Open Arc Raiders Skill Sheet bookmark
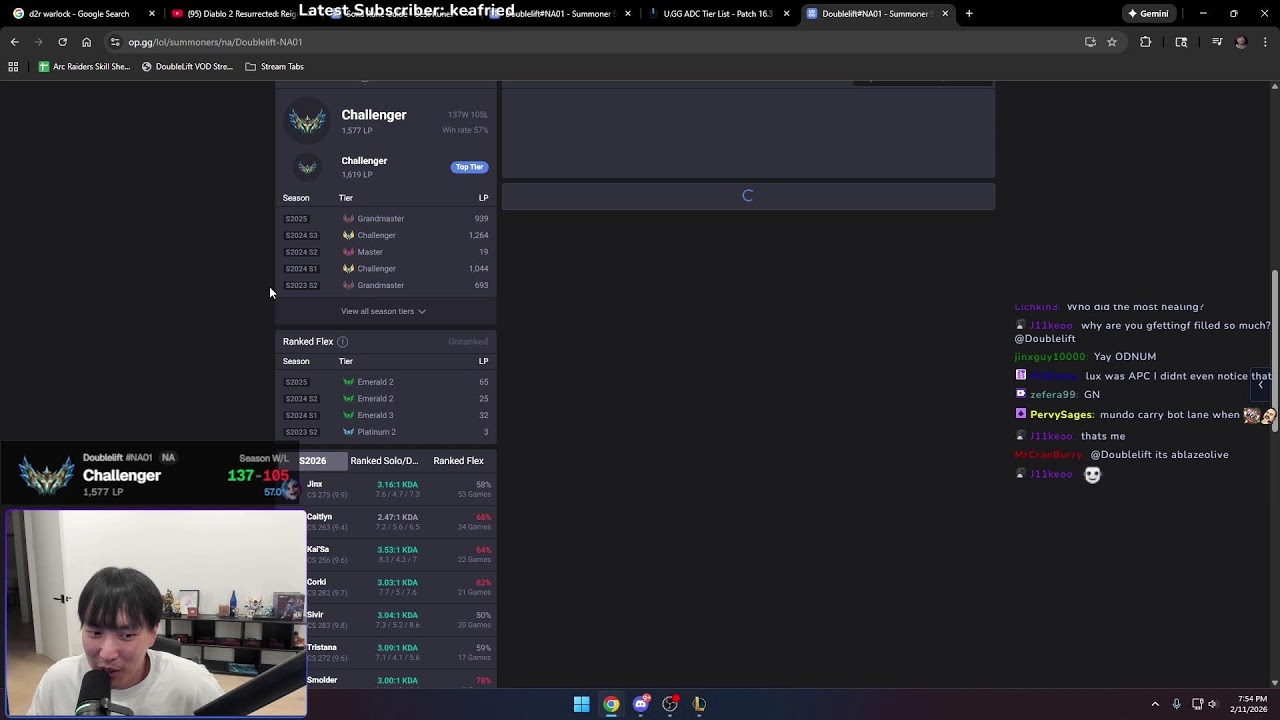The image size is (1280, 720). pyautogui.click(x=84, y=67)
